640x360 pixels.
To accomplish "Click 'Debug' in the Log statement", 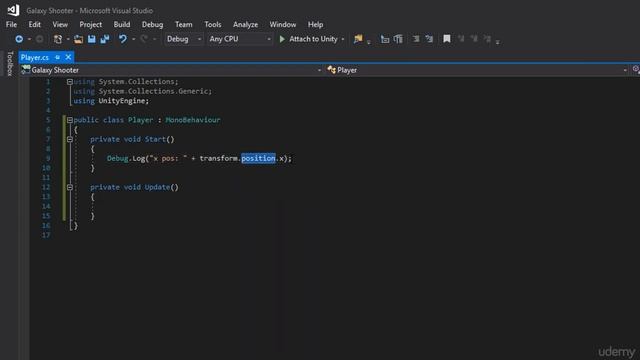I will click(x=118, y=158).
